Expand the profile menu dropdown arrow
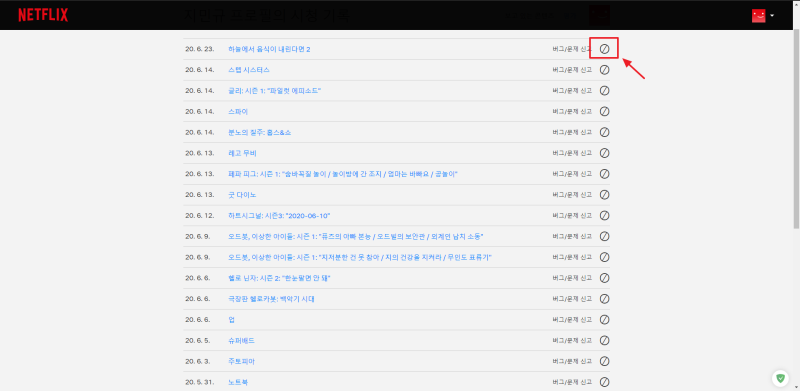 click(x=772, y=16)
